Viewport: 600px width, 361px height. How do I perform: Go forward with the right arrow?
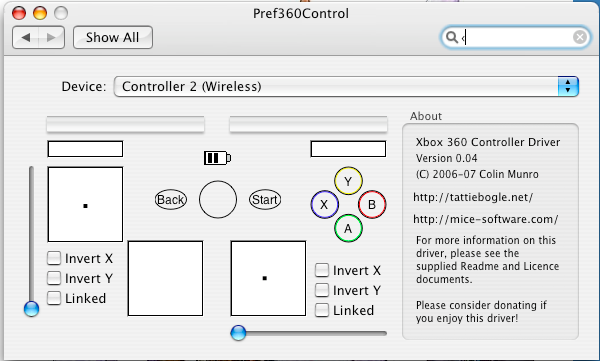51,37
